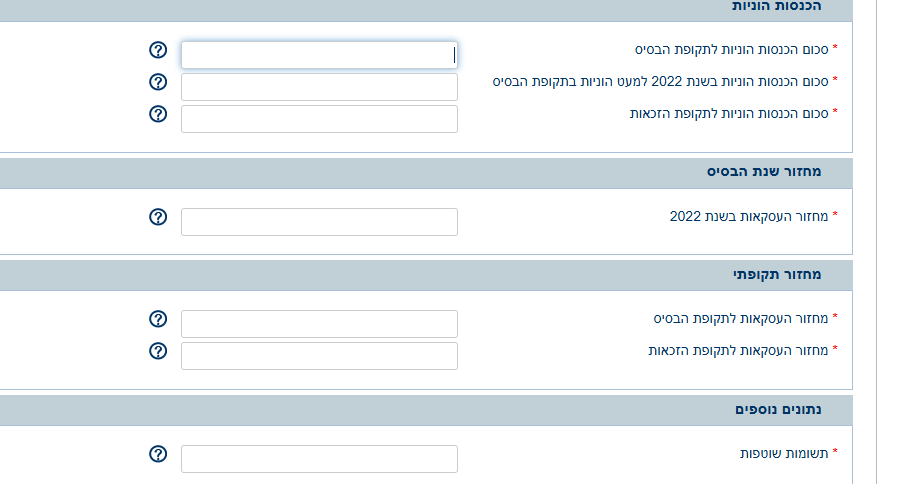Select the 'תשומות שוטפות' input box
Image resolution: width=900 pixels, height=484 pixels.
point(319,459)
